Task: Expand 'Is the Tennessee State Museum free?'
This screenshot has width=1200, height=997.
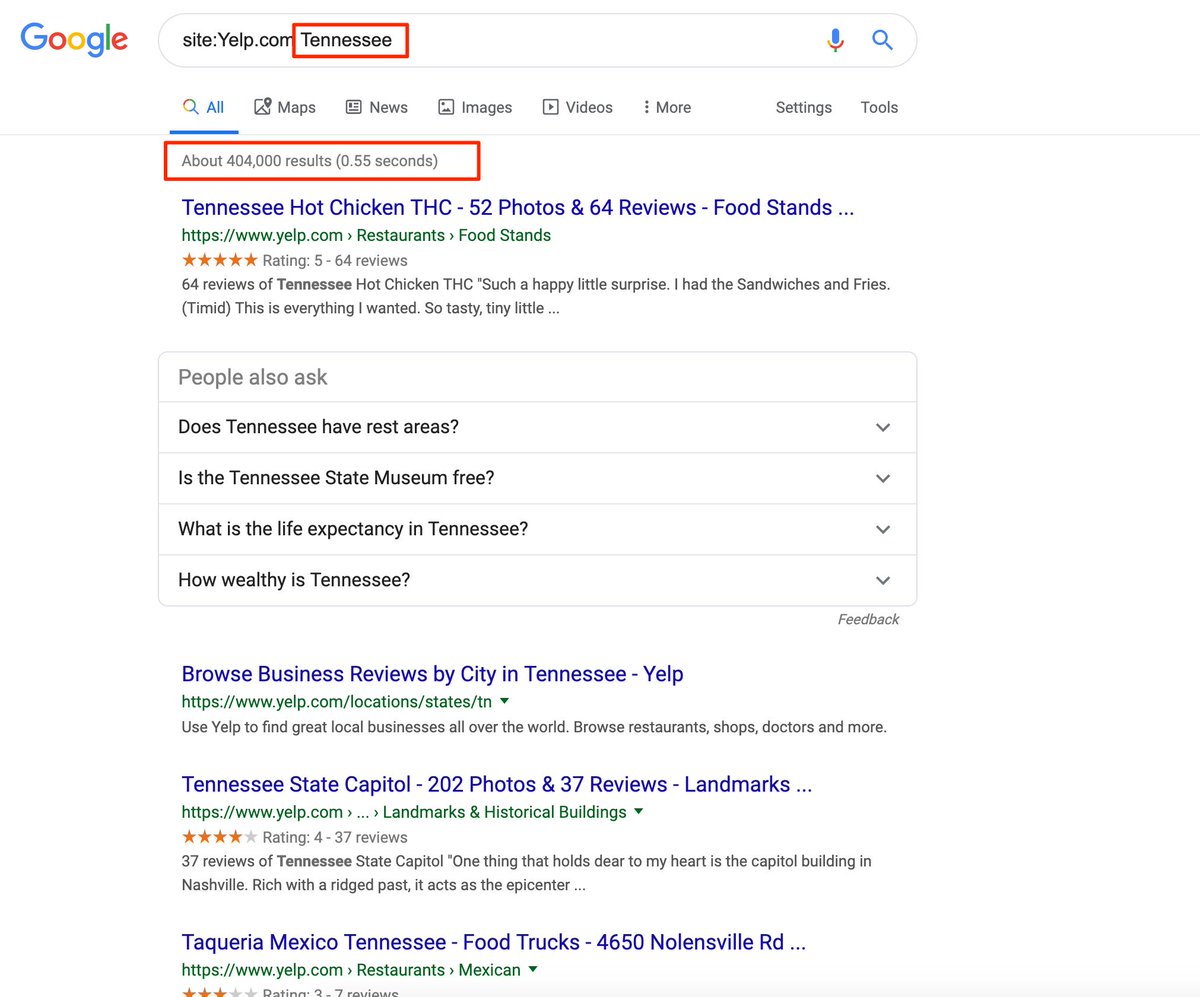Action: (x=537, y=478)
